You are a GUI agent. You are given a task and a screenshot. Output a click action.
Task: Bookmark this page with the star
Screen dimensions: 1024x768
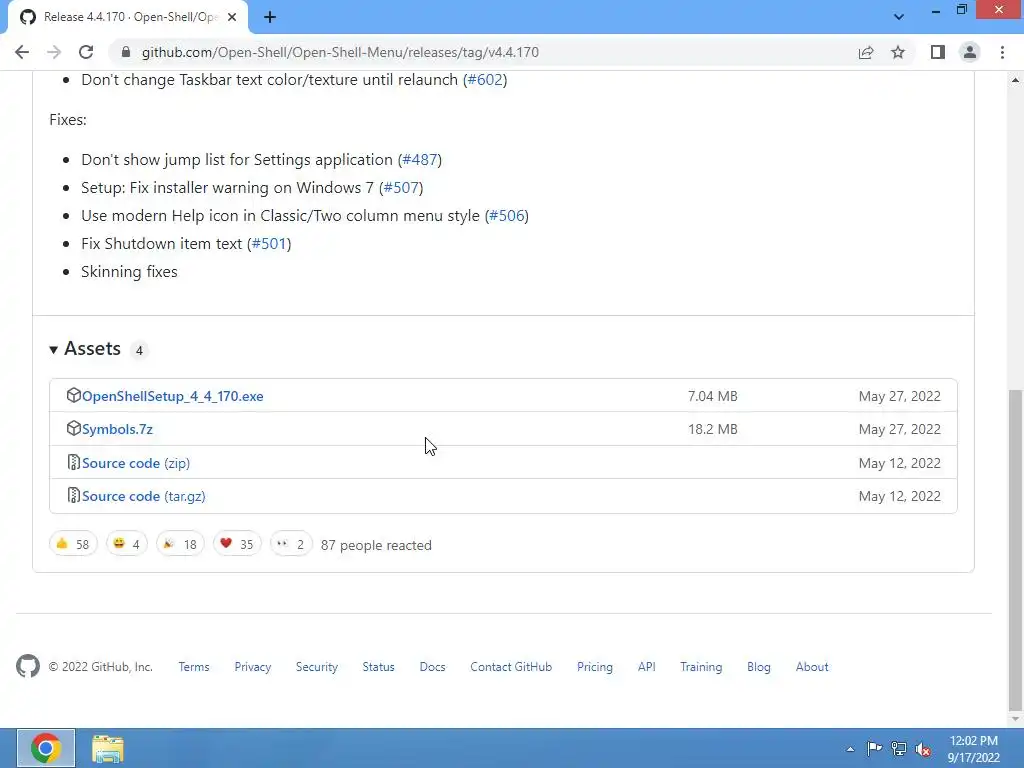(898, 52)
